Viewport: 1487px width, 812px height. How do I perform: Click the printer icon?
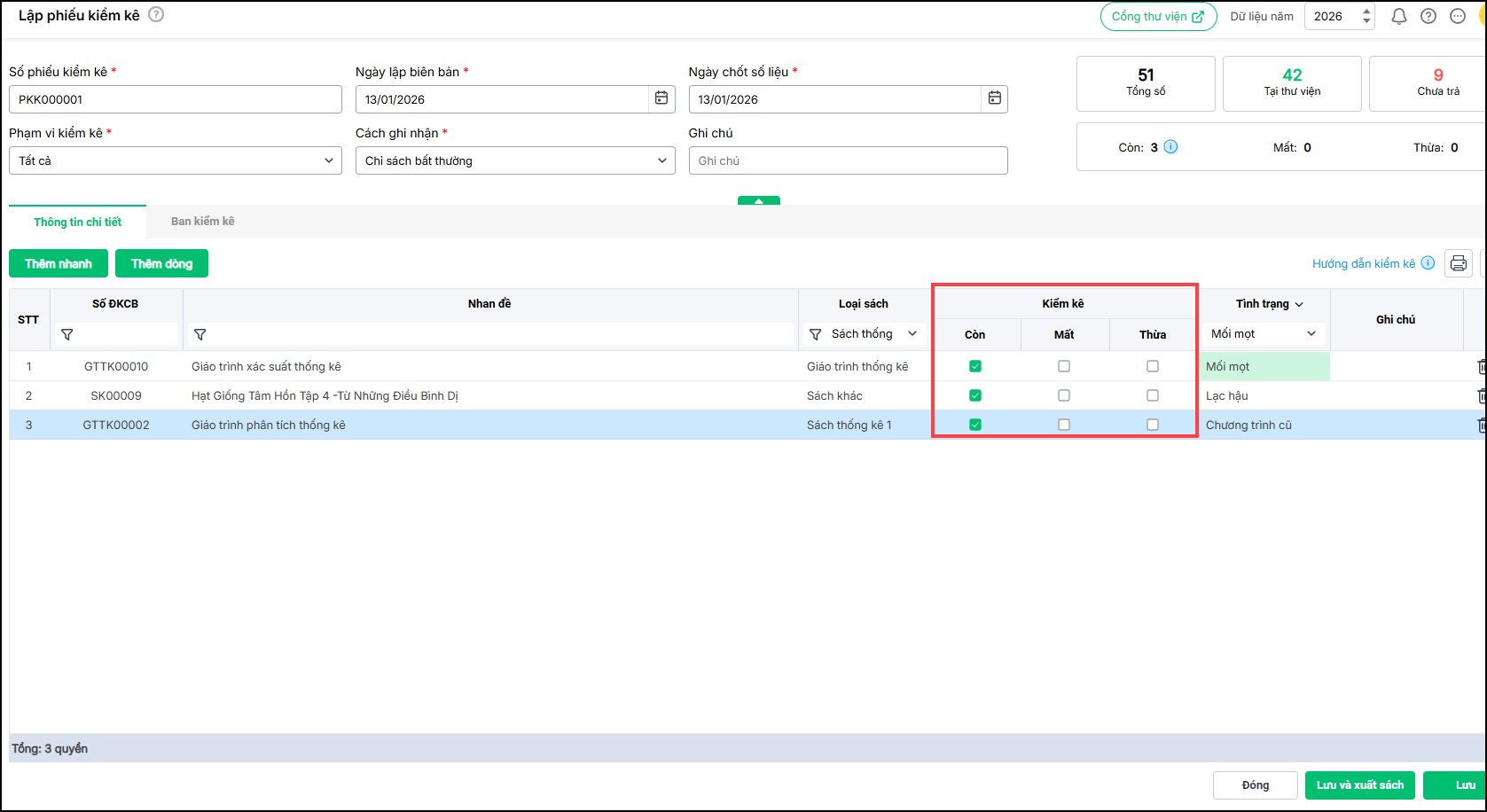click(x=1459, y=263)
